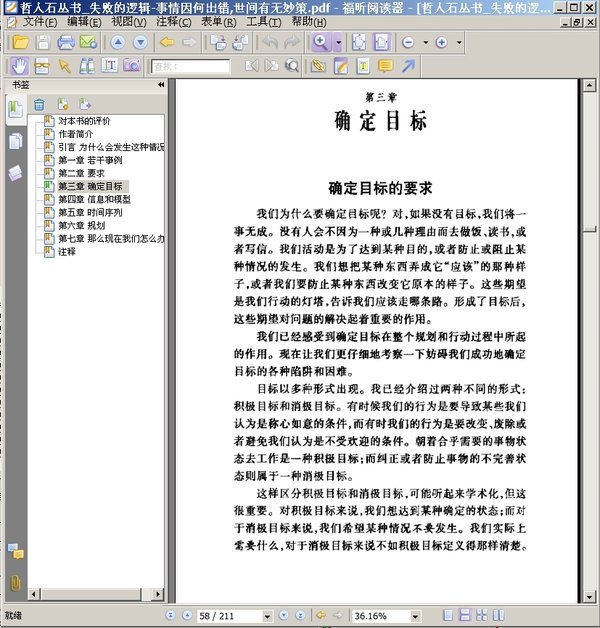Open the 视图(V) menu
Viewport: 600px width, 628px height.
127,21
